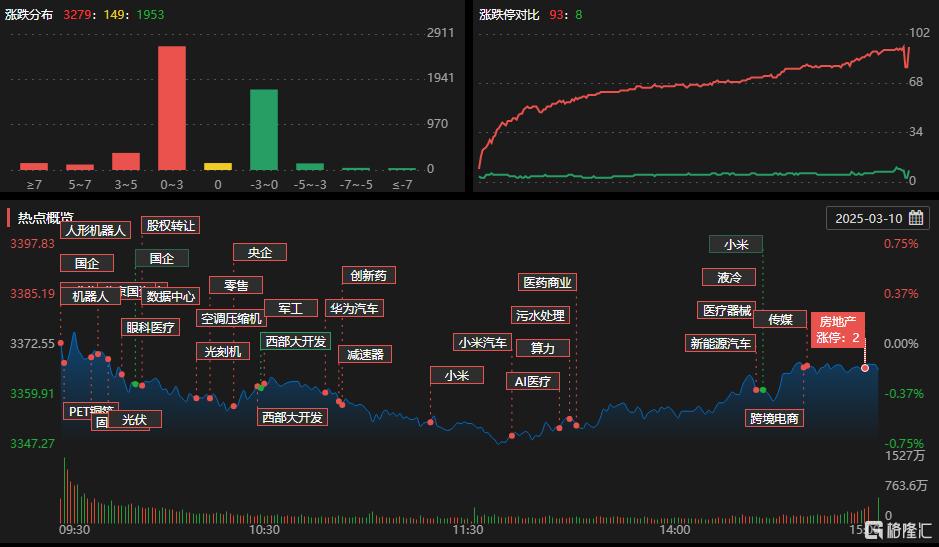The height and width of the screenshot is (547, 939).
Task: Click the 零售 hotspot tag
Action: [235, 285]
